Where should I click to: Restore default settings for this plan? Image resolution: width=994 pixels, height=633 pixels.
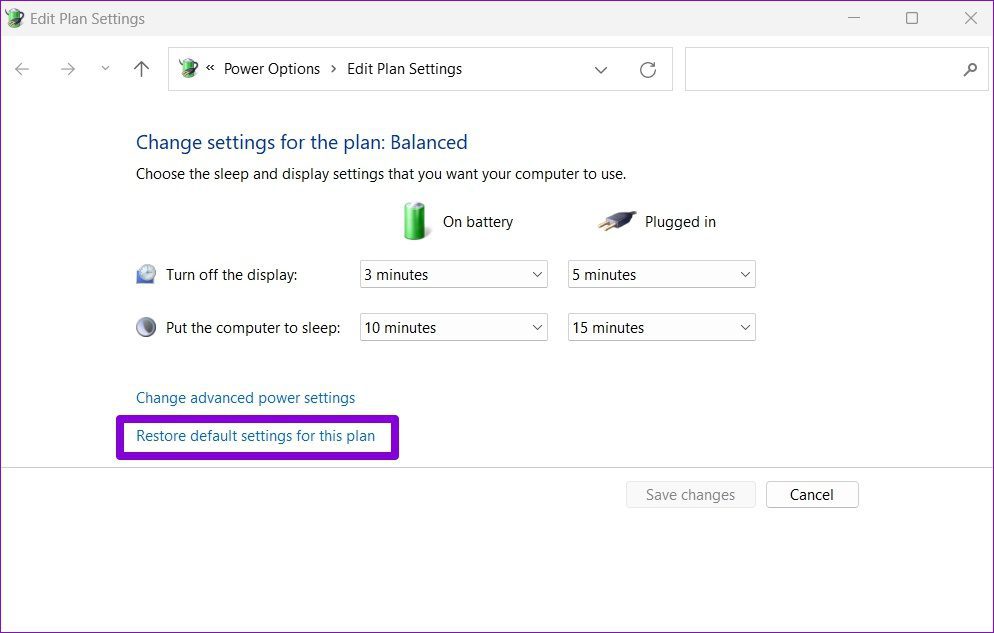255,436
